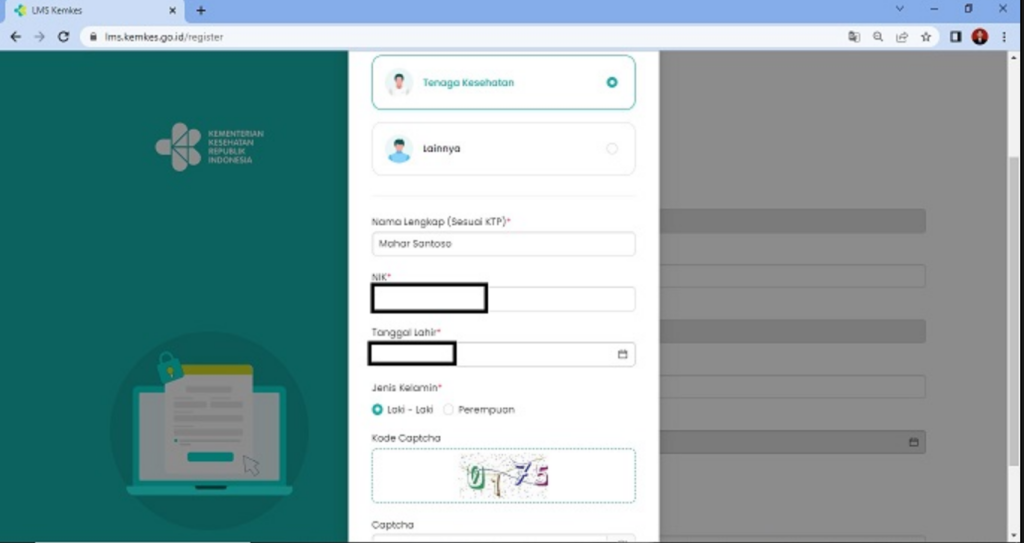Click the Nama Lengkap input field

click(503, 243)
